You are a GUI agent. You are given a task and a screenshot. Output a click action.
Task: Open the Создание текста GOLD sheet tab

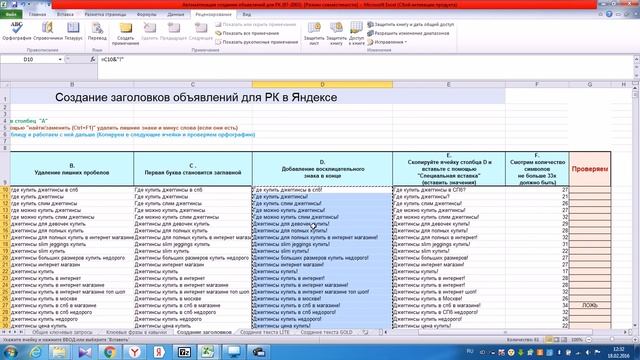326,332
